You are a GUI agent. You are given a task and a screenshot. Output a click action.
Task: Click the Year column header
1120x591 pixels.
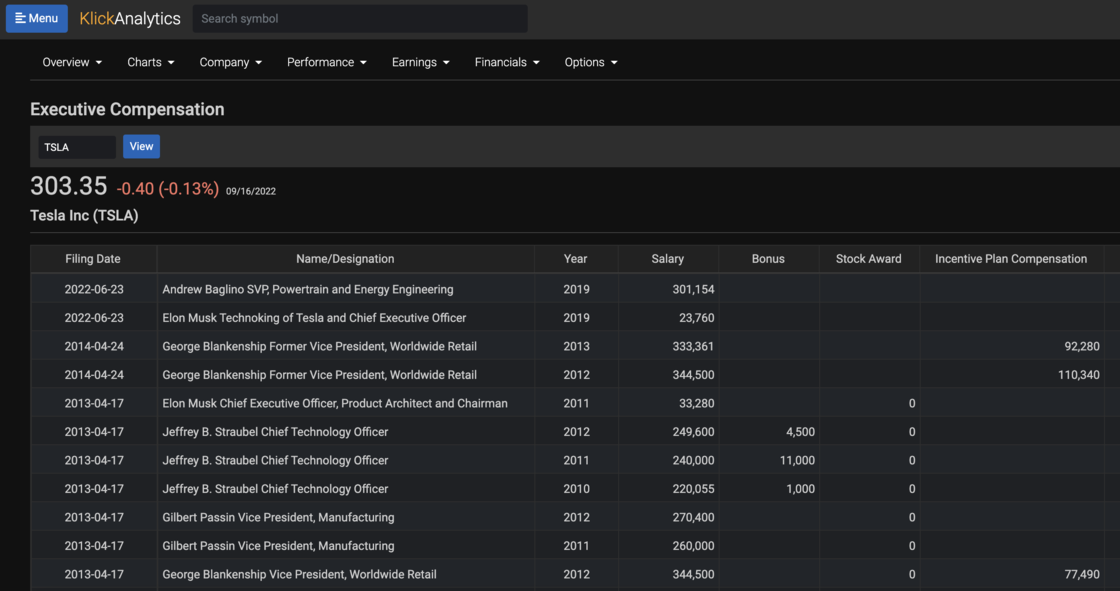click(575, 259)
